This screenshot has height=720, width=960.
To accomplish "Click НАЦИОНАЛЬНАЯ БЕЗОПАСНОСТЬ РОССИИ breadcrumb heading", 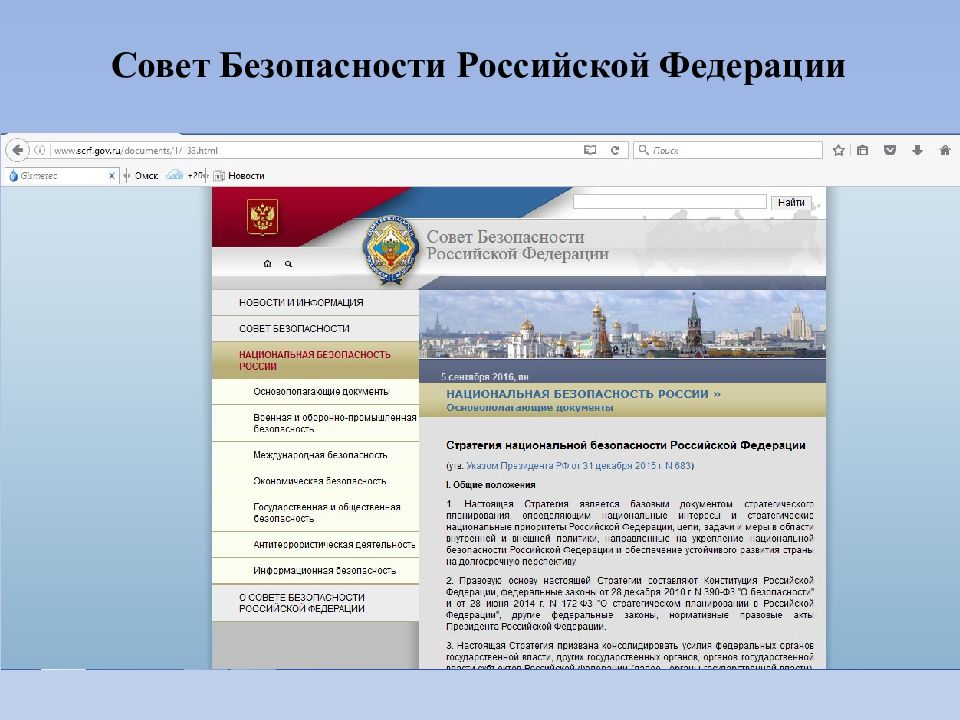I will click(583, 394).
